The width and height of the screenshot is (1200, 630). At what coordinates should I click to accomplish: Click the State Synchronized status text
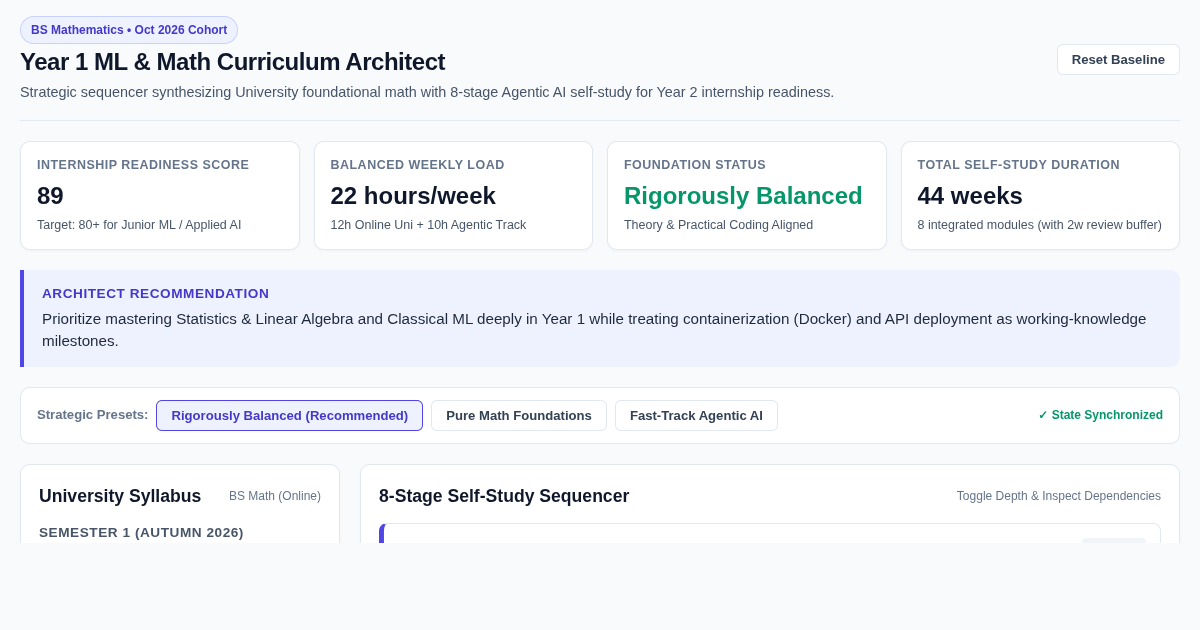coord(1100,415)
